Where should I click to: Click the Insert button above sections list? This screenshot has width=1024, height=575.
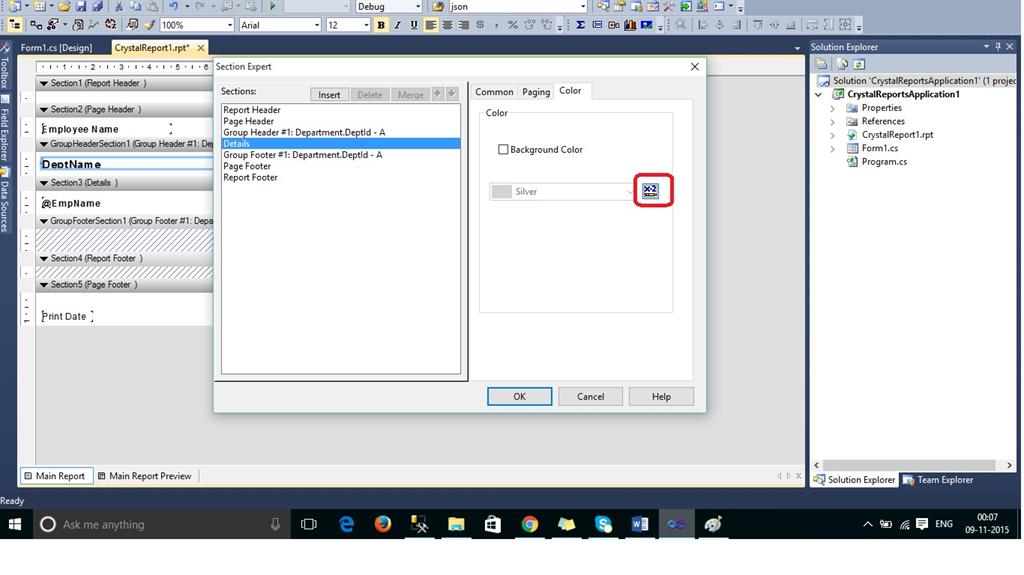coord(329,95)
